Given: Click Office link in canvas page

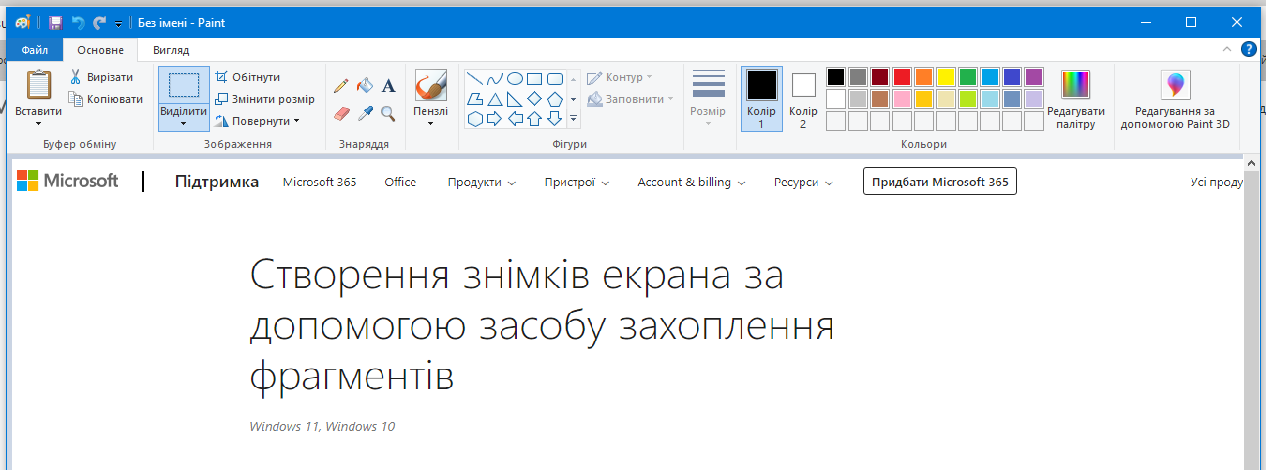Looking at the screenshot, I should tap(400, 182).
